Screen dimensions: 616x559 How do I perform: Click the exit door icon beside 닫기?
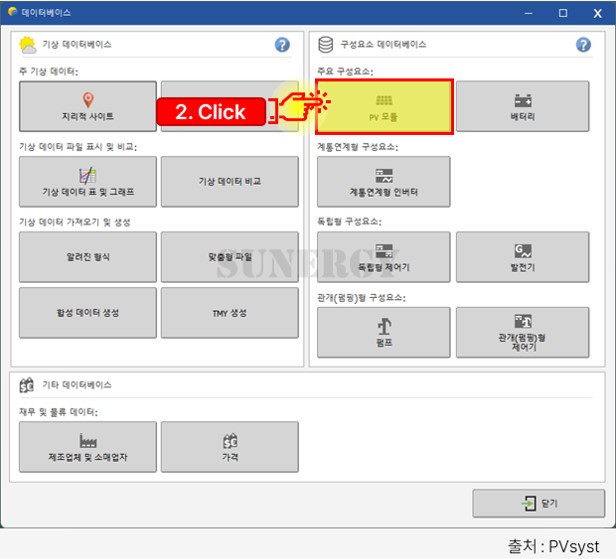(x=529, y=503)
